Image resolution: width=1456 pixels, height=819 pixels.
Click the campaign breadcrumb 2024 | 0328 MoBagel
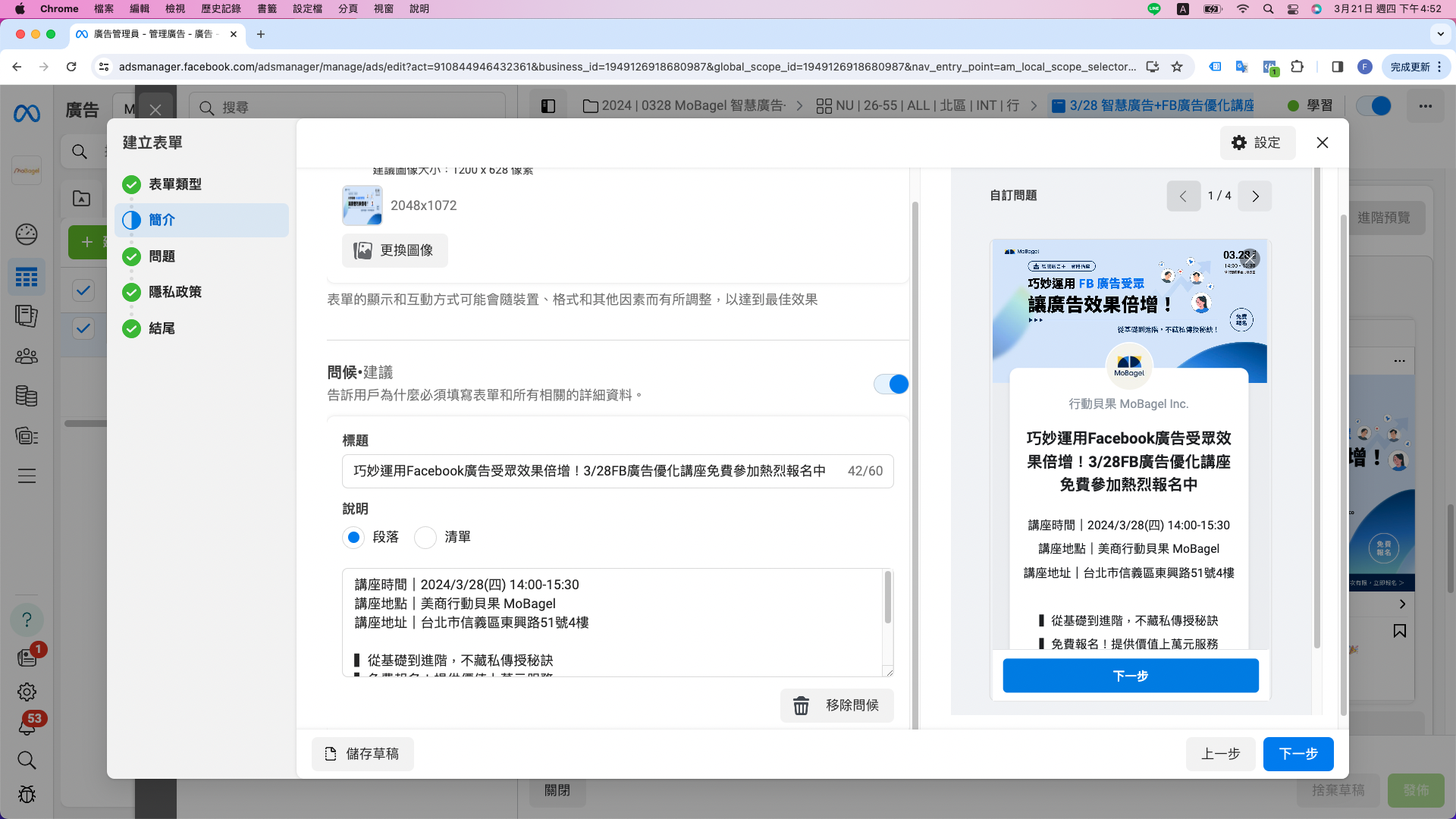685,106
